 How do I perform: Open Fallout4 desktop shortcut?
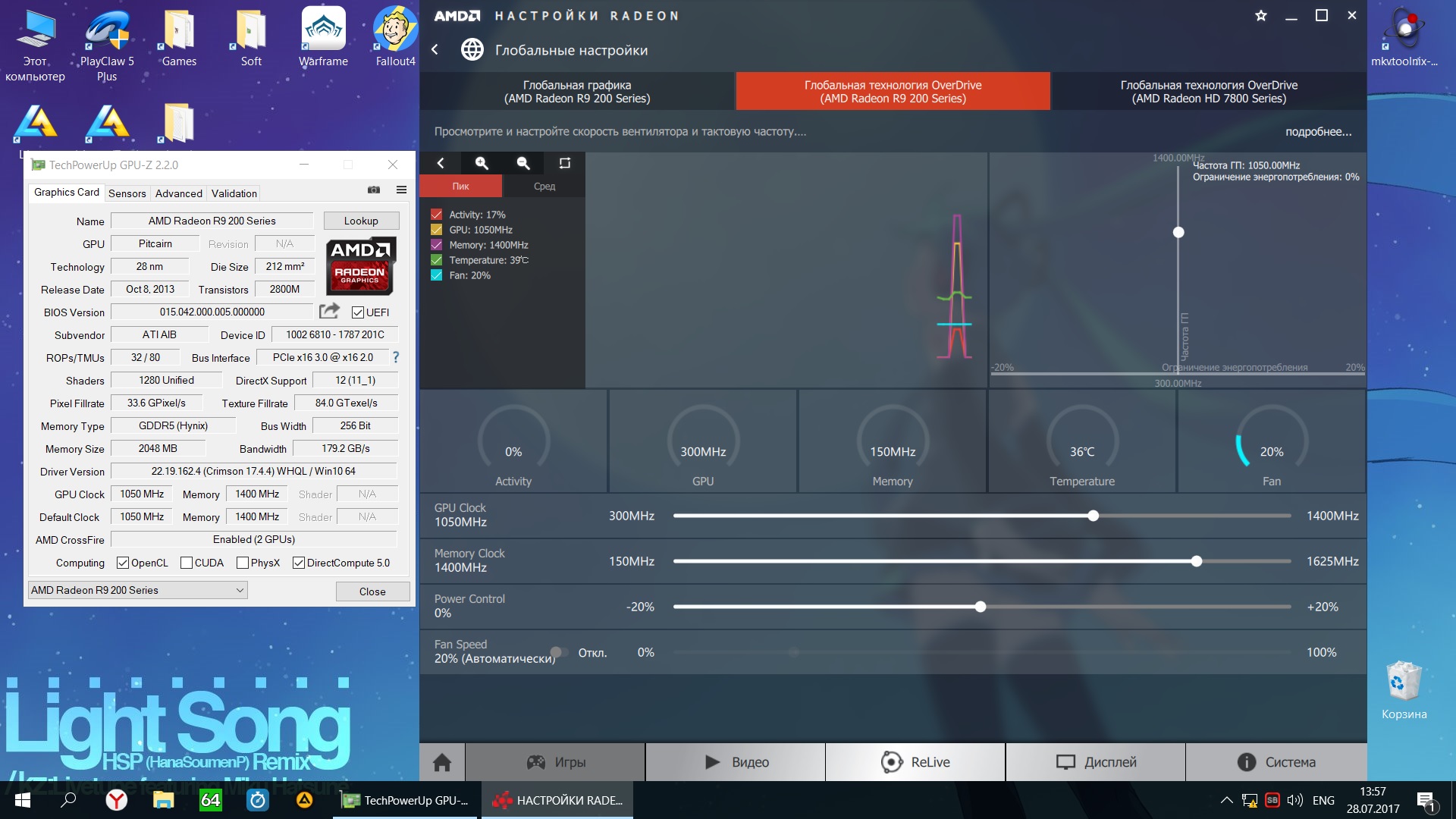click(x=395, y=38)
